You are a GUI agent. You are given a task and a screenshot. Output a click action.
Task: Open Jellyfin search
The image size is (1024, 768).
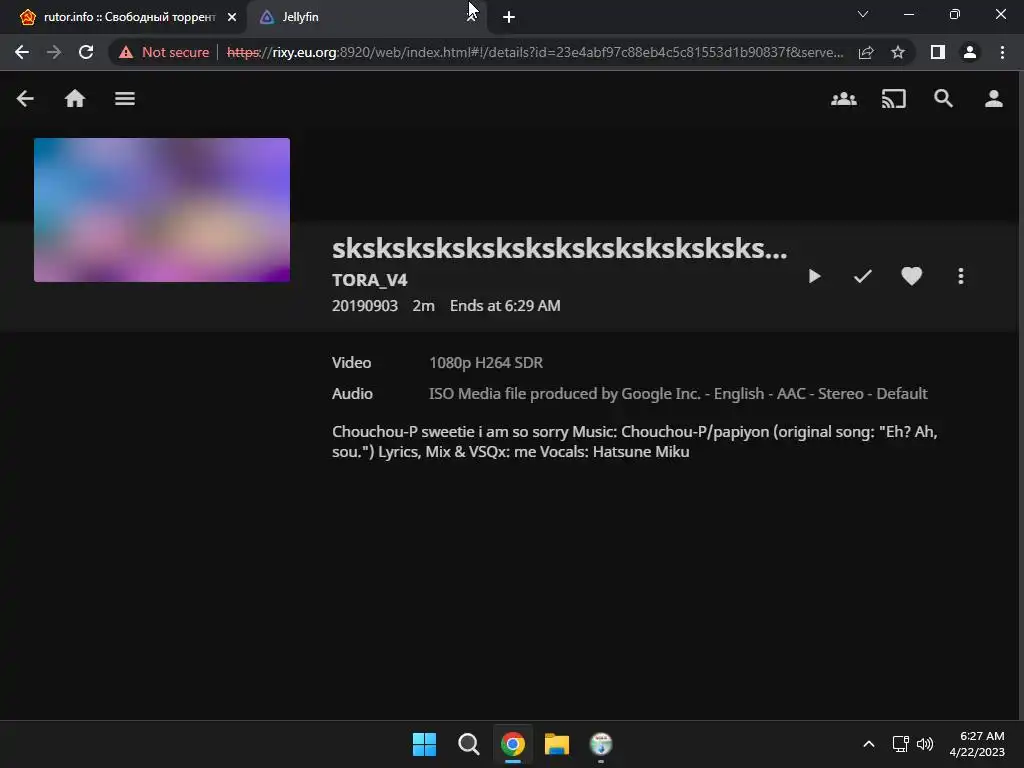(944, 99)
